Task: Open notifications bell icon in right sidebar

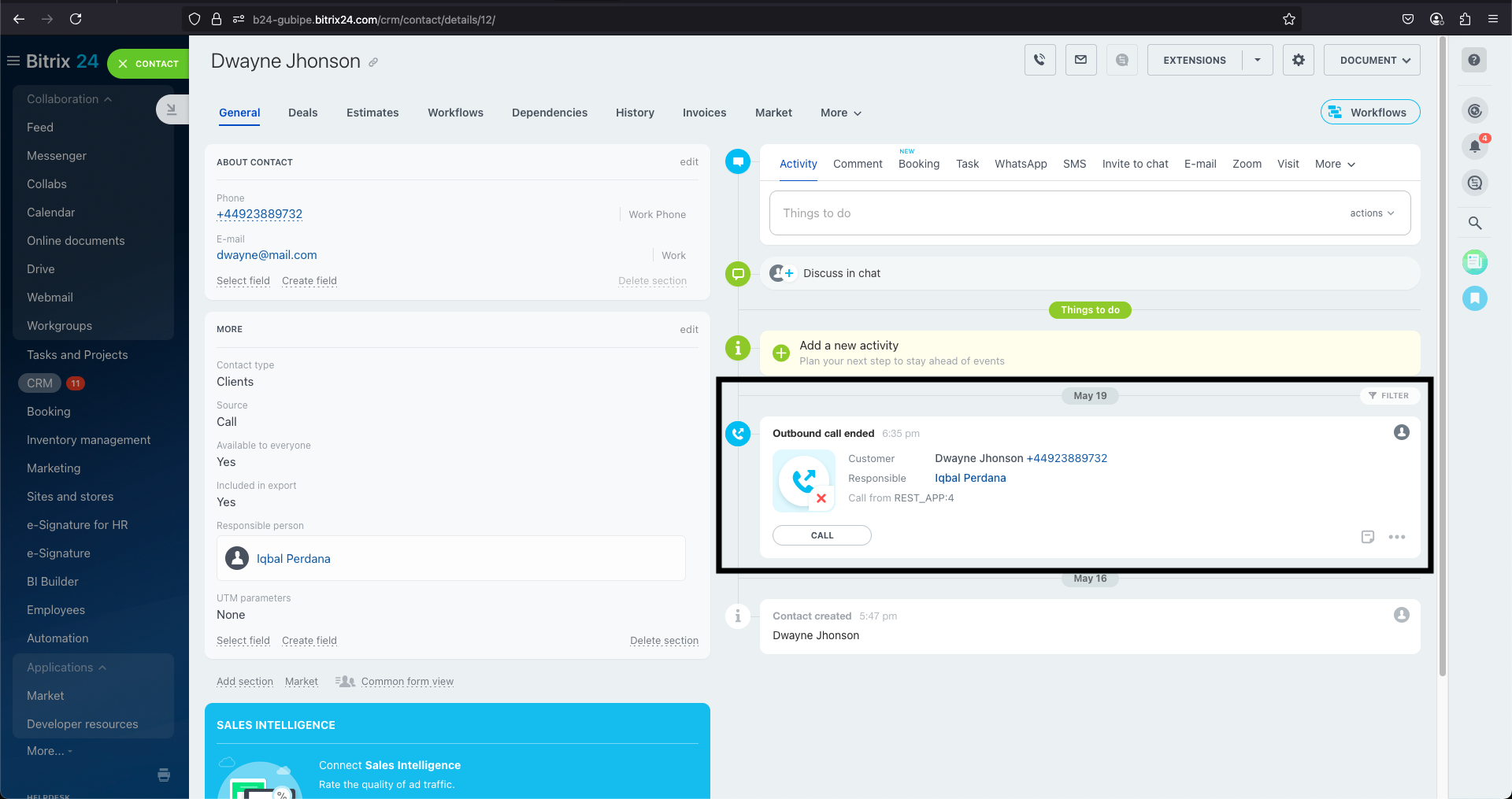Action: tap(1474, 146)
